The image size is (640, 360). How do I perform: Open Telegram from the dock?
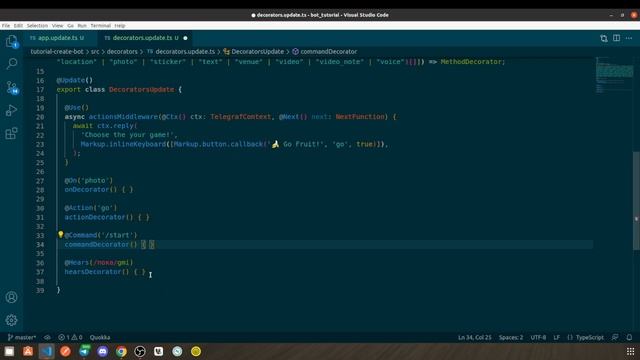84,351
